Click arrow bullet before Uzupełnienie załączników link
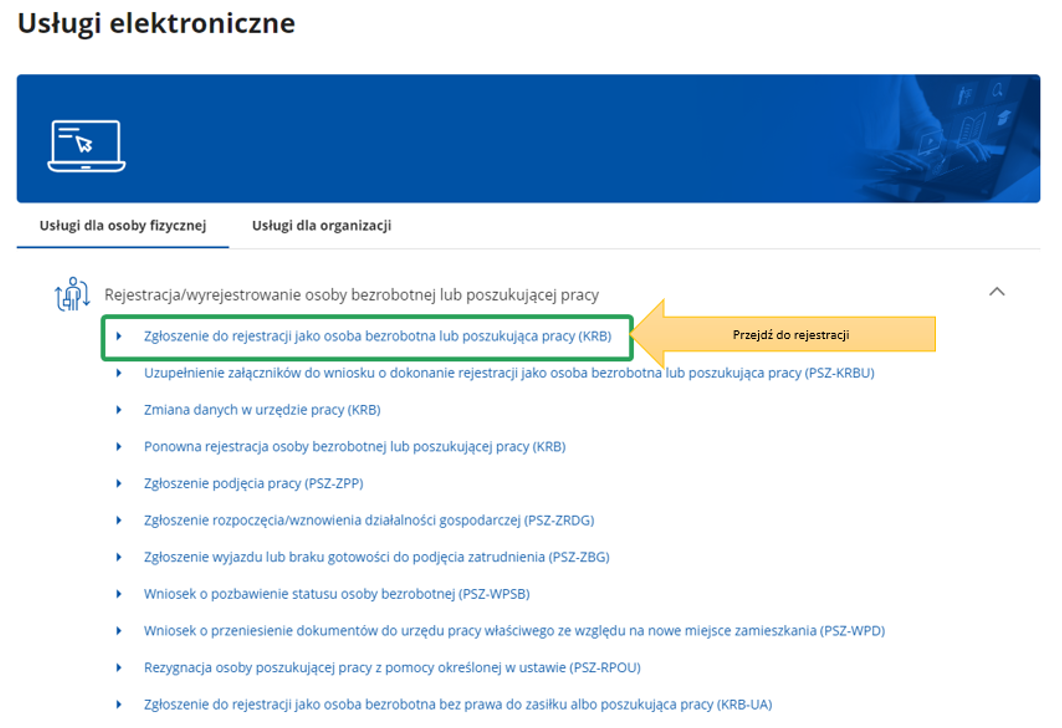 point(119,373)
